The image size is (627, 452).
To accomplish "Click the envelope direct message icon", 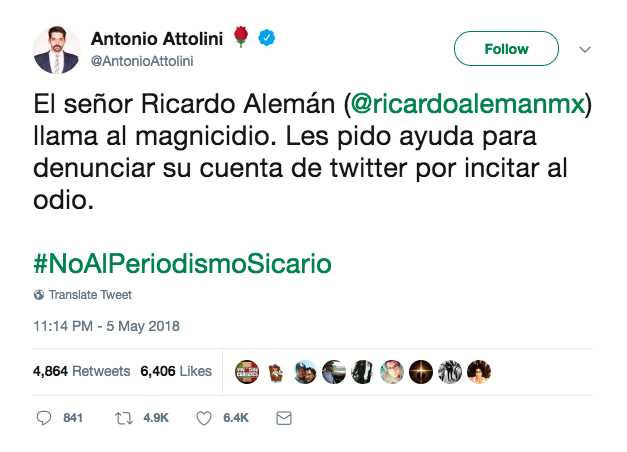I will (283, 416).
